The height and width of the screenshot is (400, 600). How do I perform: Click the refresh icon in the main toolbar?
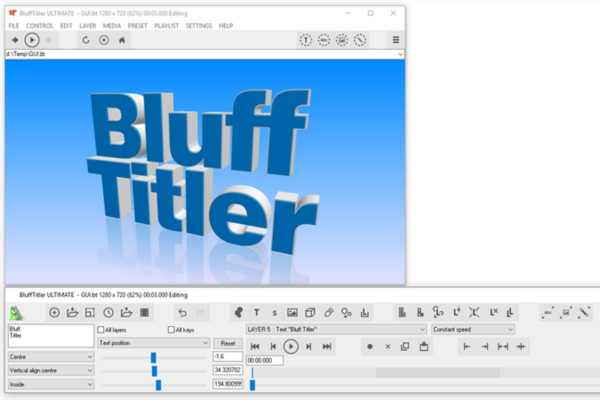tap(86, 40)
